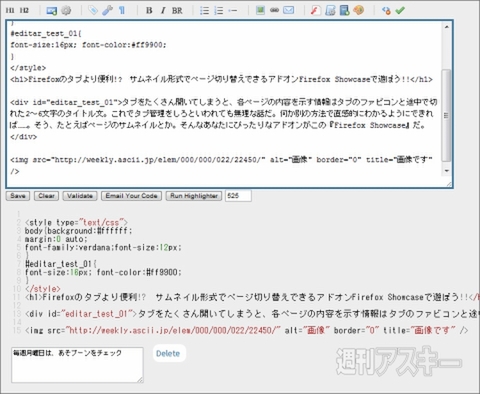
Task: Click the field showing 525
Action: [238, 196]
